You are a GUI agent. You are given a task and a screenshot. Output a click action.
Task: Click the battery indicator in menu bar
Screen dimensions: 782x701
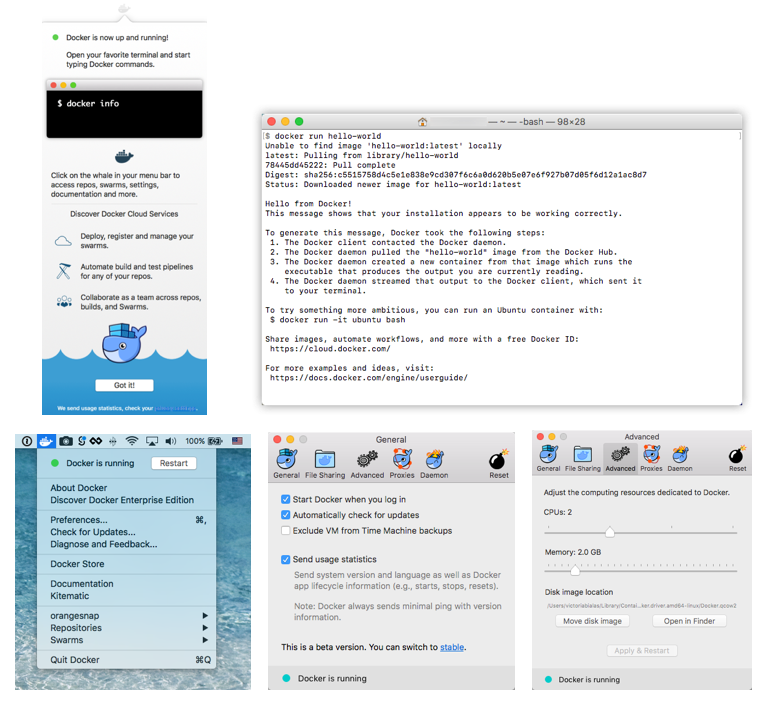tap(215, 441)
